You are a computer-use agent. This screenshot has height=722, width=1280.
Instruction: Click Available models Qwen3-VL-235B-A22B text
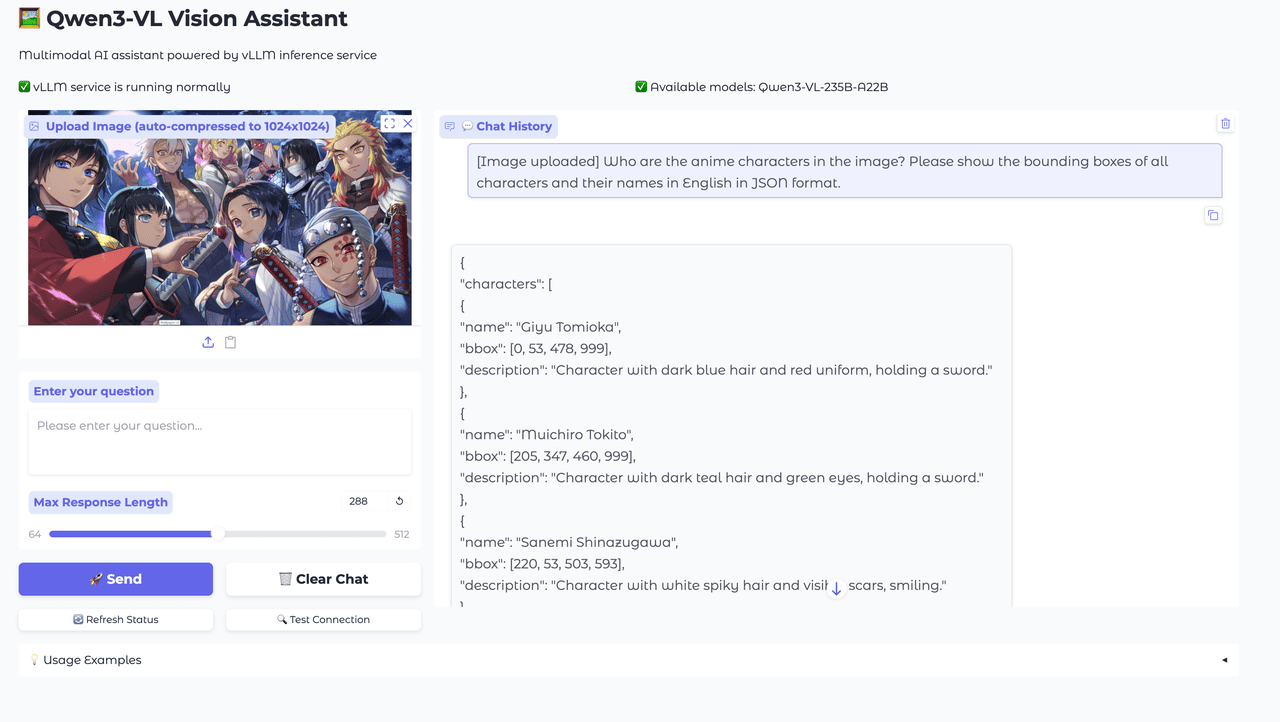[762, 87]
